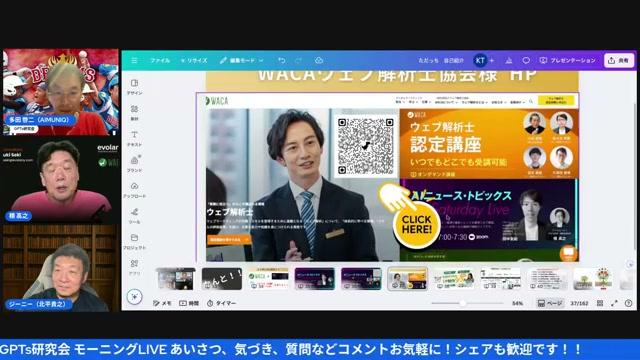The width and height of the screenshot is (640, 360).
Task: Expand the 編集モード editing mode dropdown
Action: click(x=241, y=60)
